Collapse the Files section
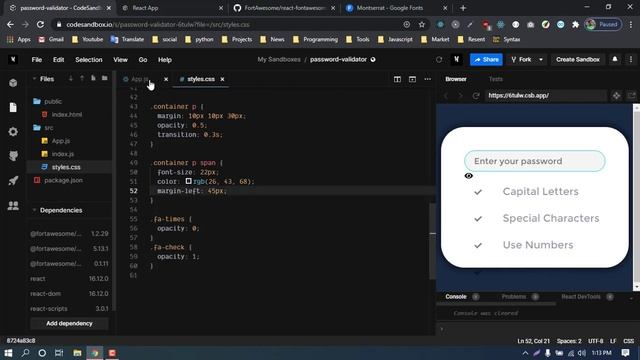 [x=34, y=78]
